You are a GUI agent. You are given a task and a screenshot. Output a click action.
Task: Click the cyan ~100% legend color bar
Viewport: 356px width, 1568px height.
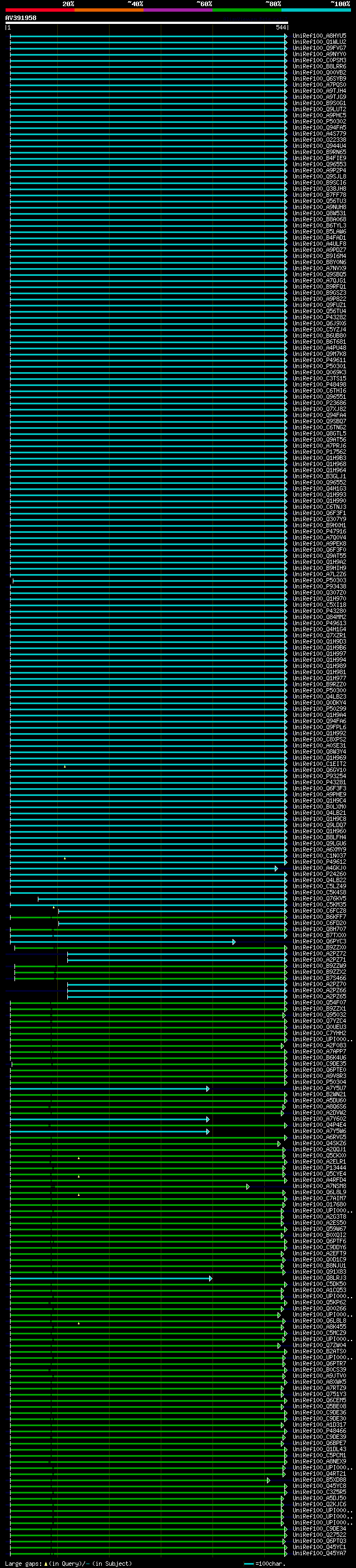point(317,10)
